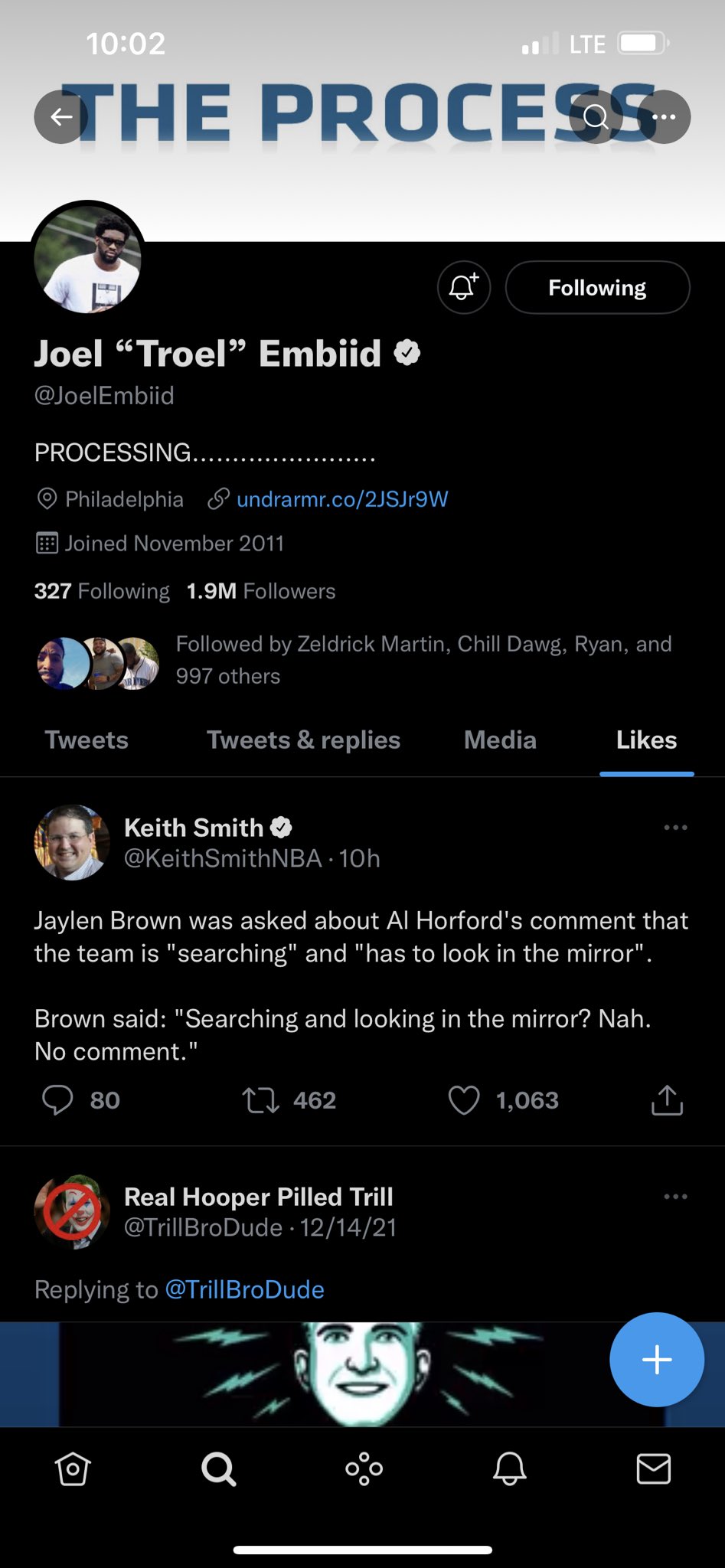Image resolution: width=725 pixels, height=1568 pixels.
Task: Open the Home timeline icon
Action: tap(72, 1468)
